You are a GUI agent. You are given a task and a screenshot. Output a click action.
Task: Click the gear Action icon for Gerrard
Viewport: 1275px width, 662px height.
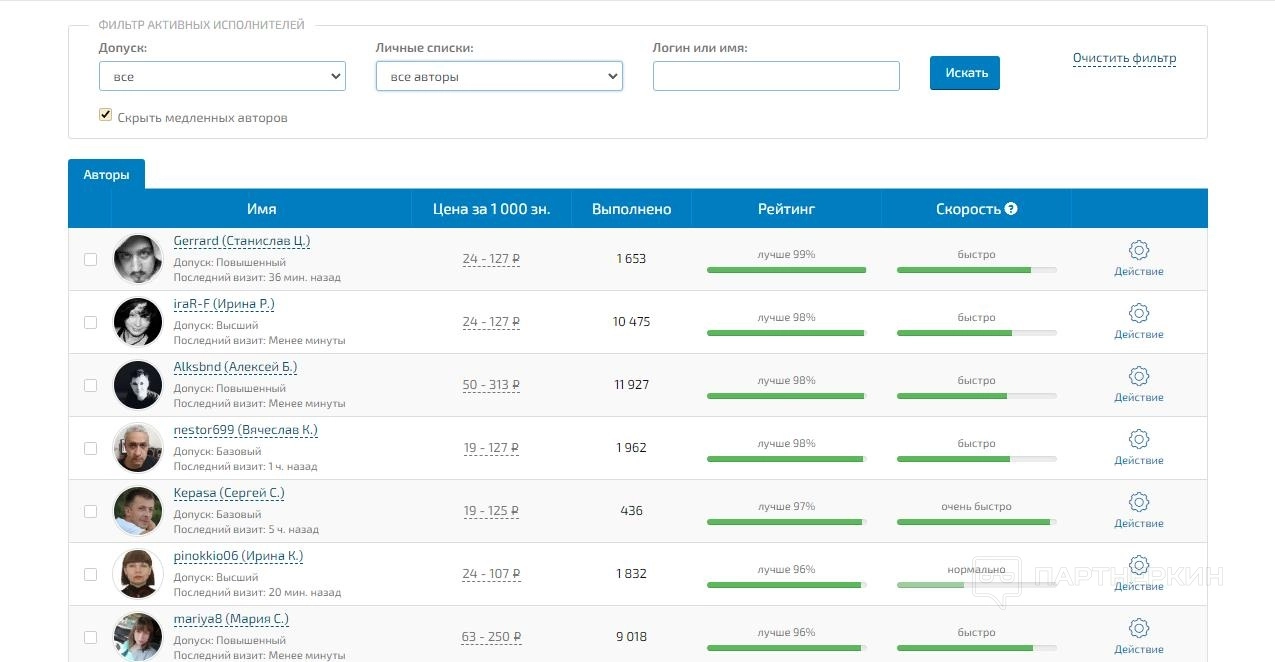tap(1138, 250)
